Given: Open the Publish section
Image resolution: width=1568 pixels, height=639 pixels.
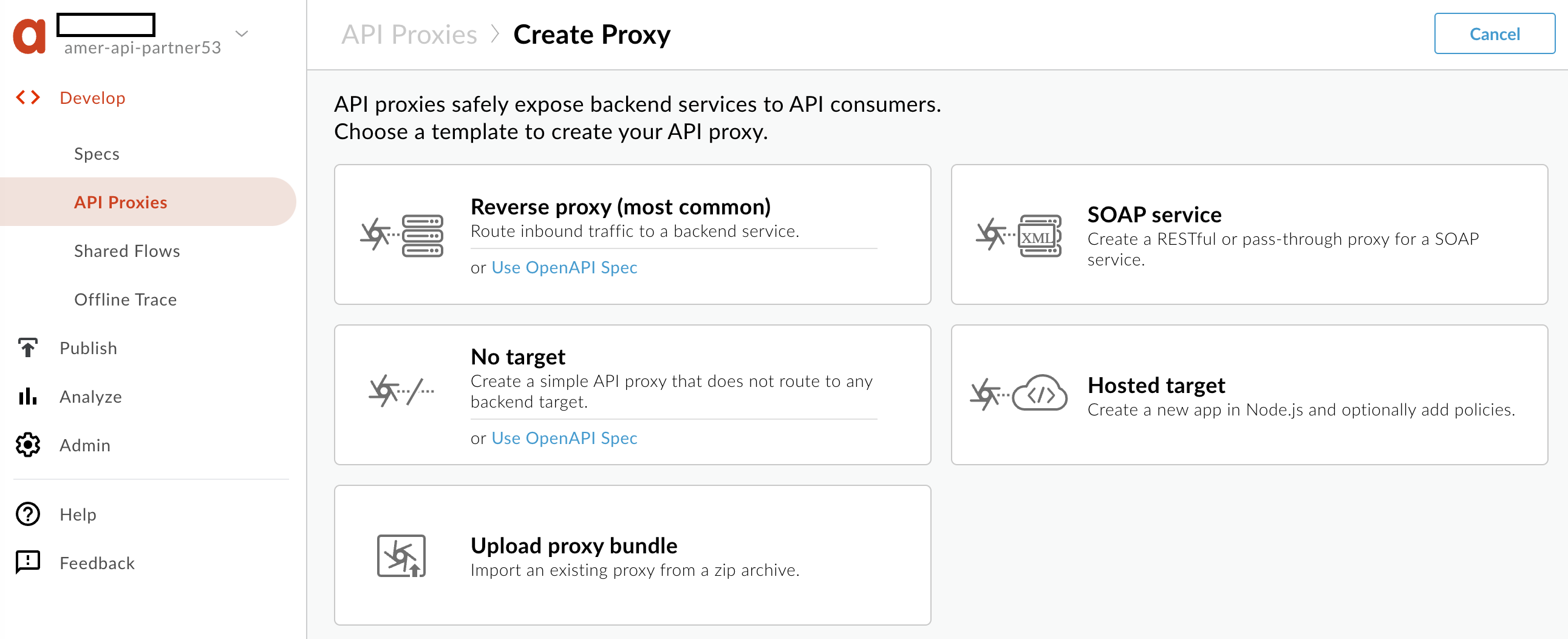Looking at the screenshot, I should (88, 348).
